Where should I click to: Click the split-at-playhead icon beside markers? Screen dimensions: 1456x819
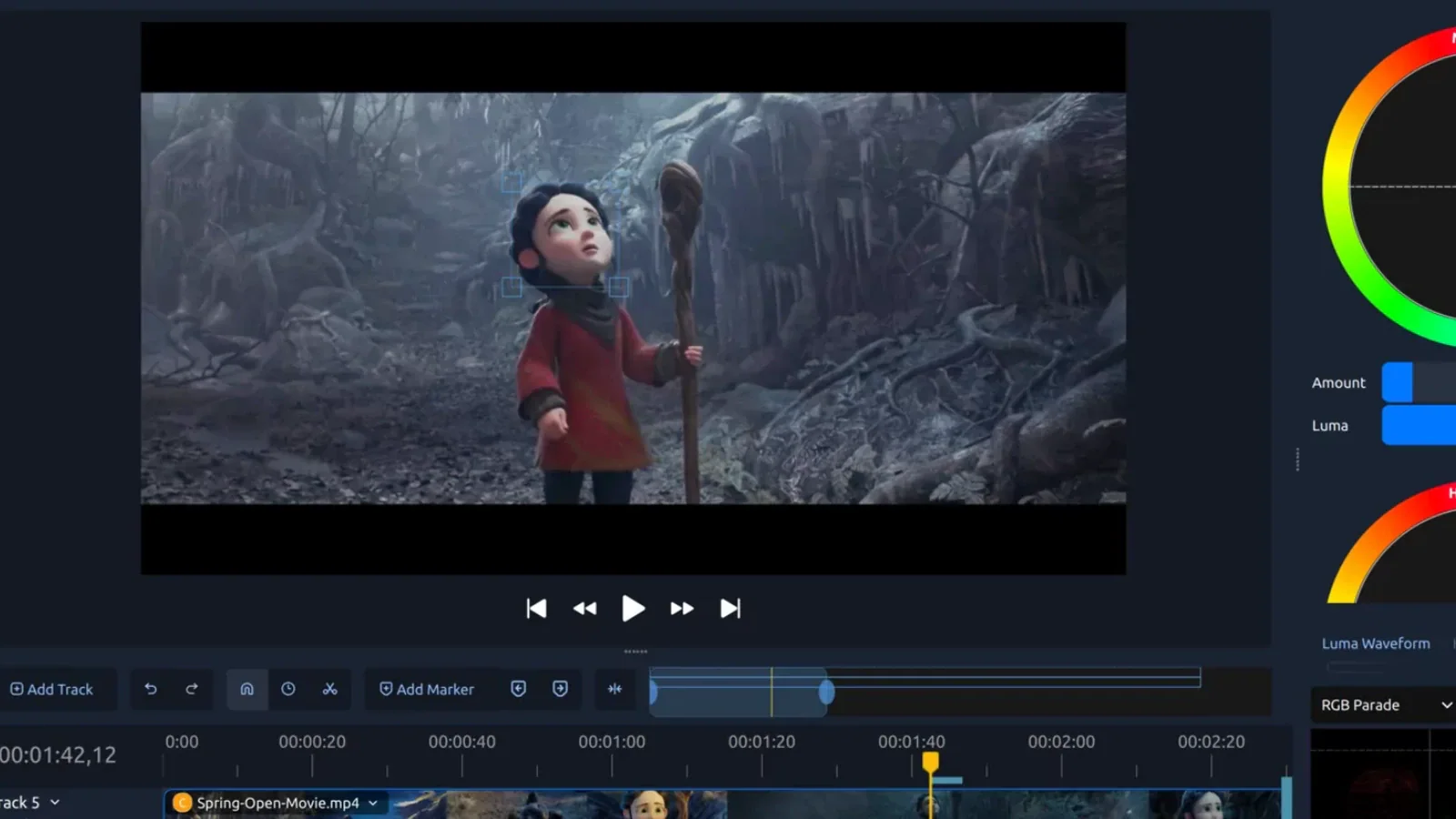tap(615, 689)
